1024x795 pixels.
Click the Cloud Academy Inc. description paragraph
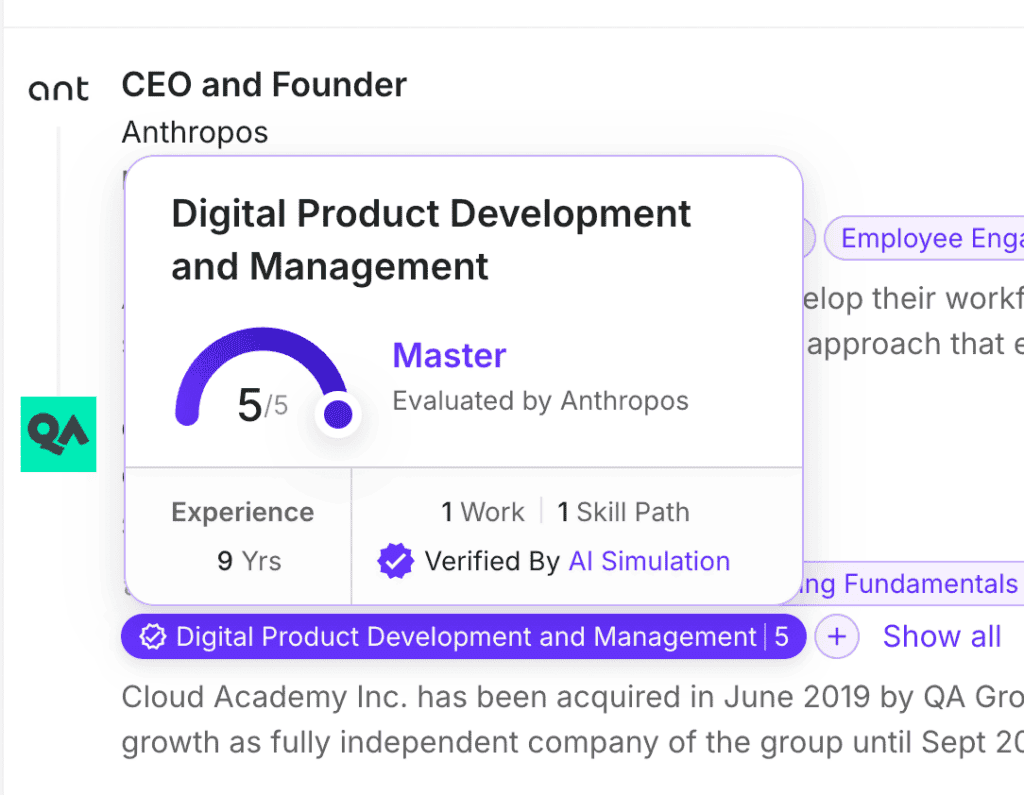[x=573, y=719]
